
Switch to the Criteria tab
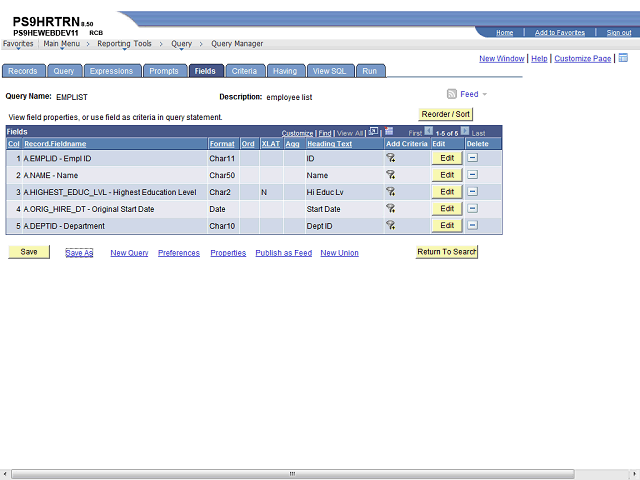243,71
